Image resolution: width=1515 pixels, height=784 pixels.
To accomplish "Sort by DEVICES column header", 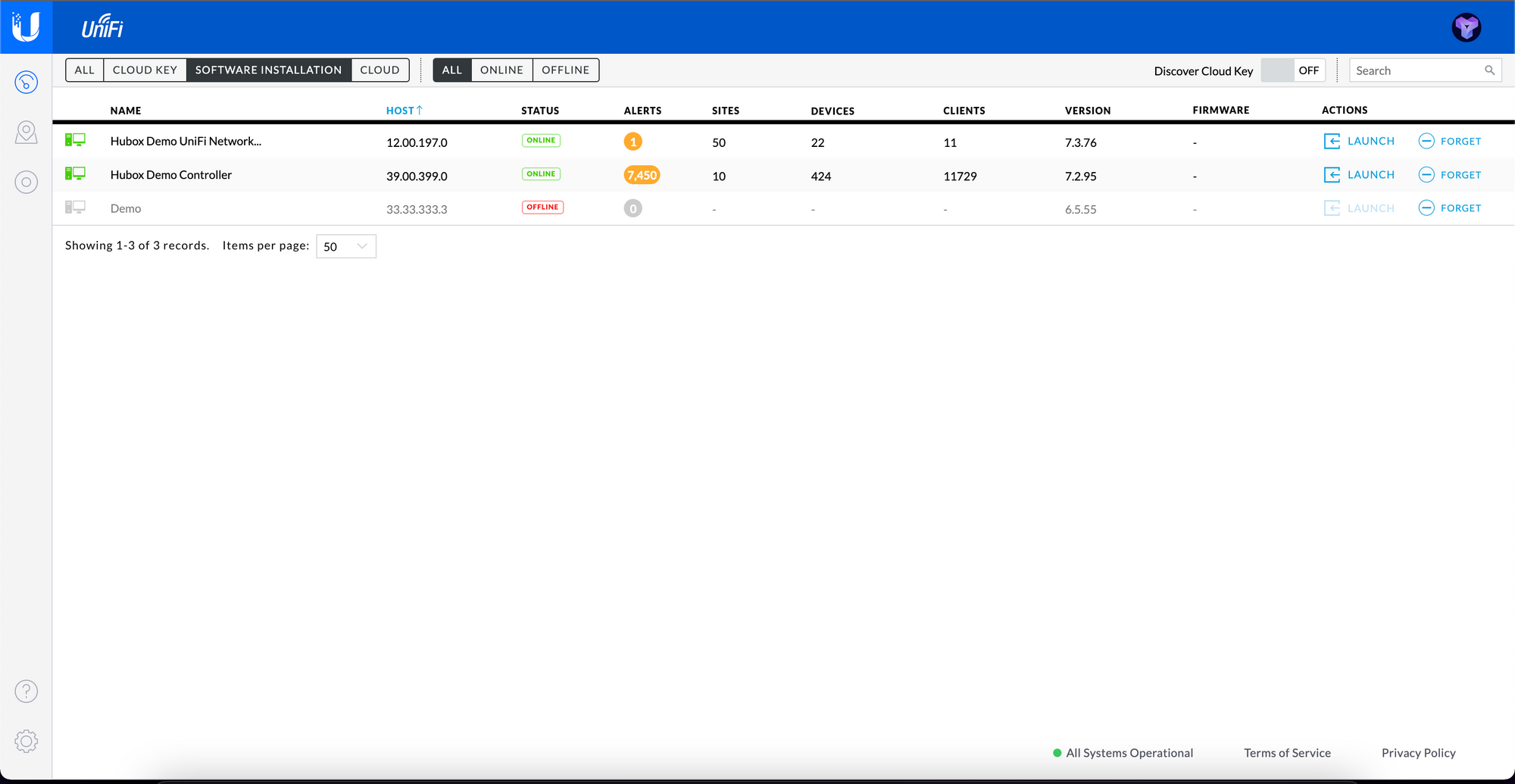I will coord(832,111).
